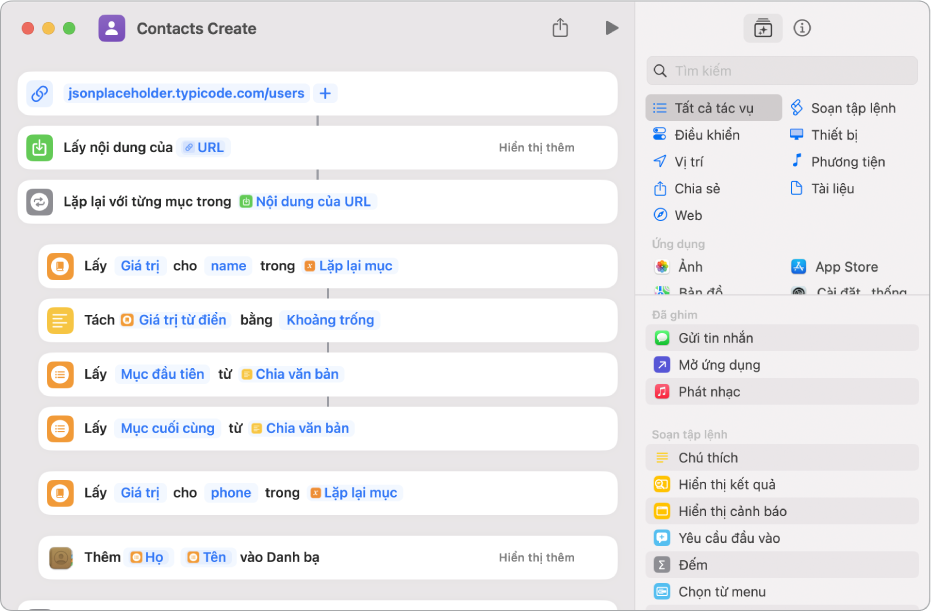
Task: Show more for Lấy nội dung của URL
Action: coord(536,147)
